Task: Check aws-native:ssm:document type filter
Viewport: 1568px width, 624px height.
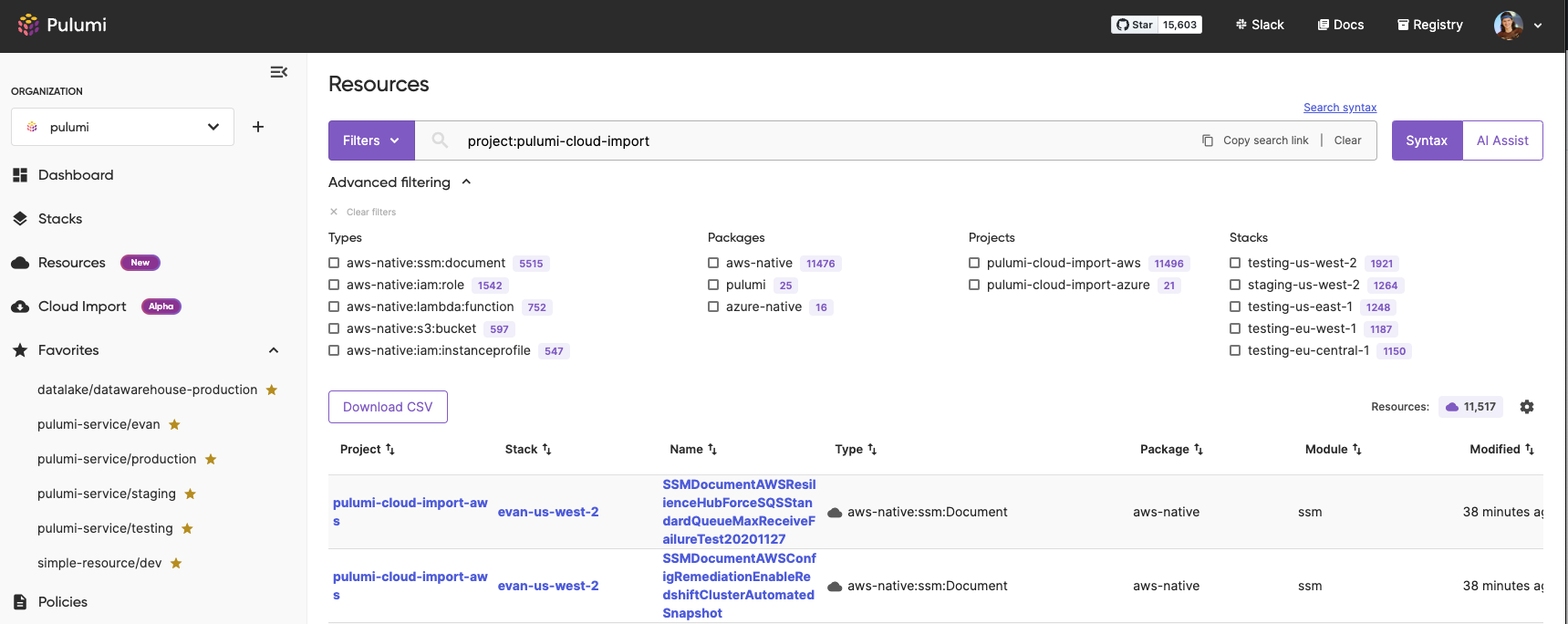Action: (x=334, y=263)
